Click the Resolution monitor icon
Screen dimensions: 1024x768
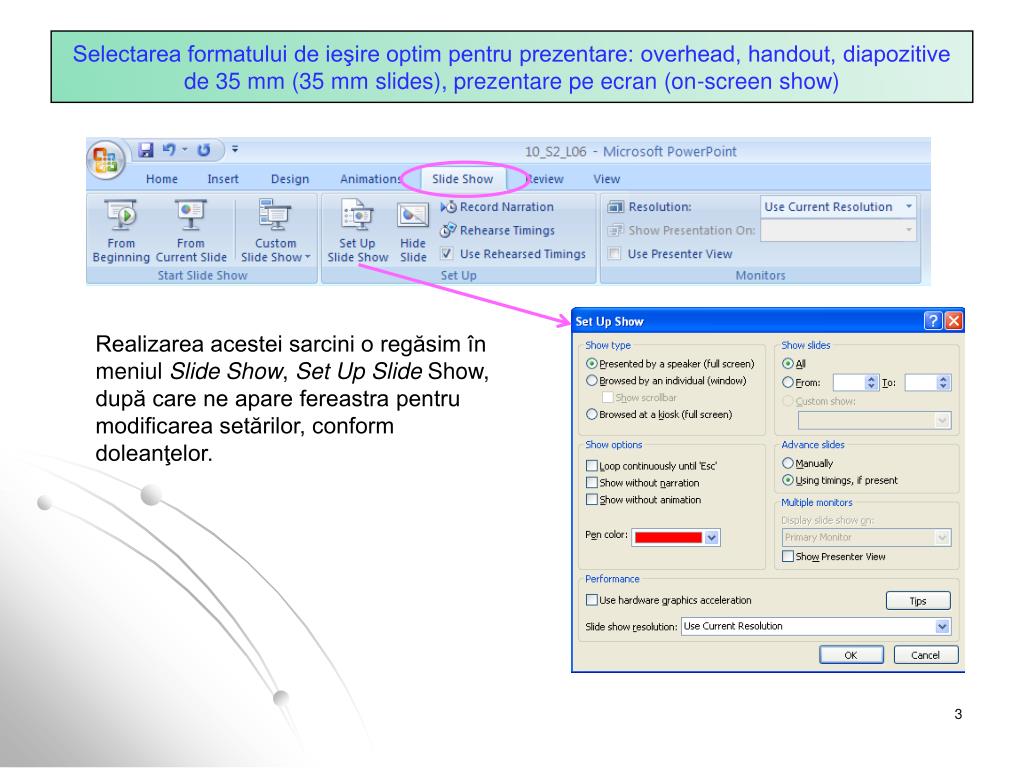click(615, 207)
